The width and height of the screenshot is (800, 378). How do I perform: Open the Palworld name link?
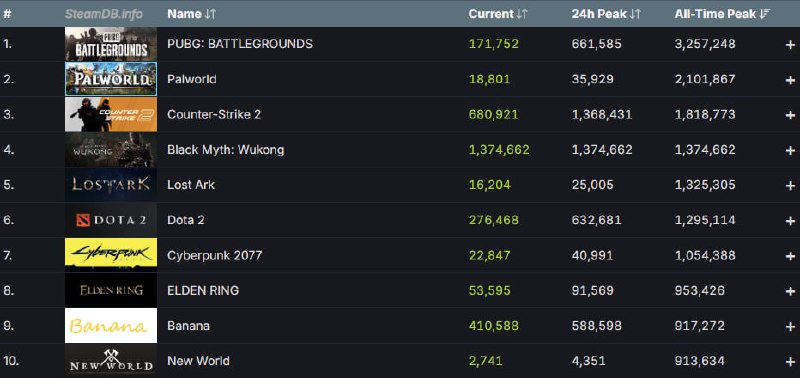tap(192, 79)
